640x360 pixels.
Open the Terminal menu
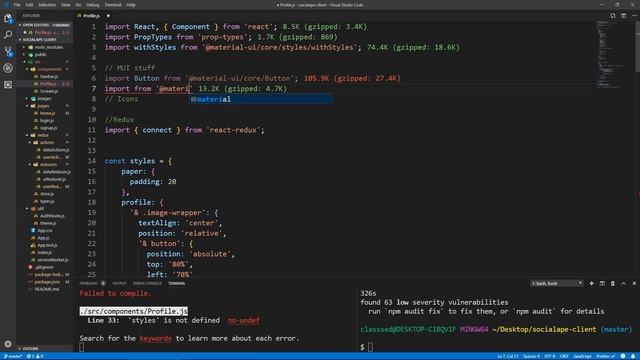[x=113, y=5]
